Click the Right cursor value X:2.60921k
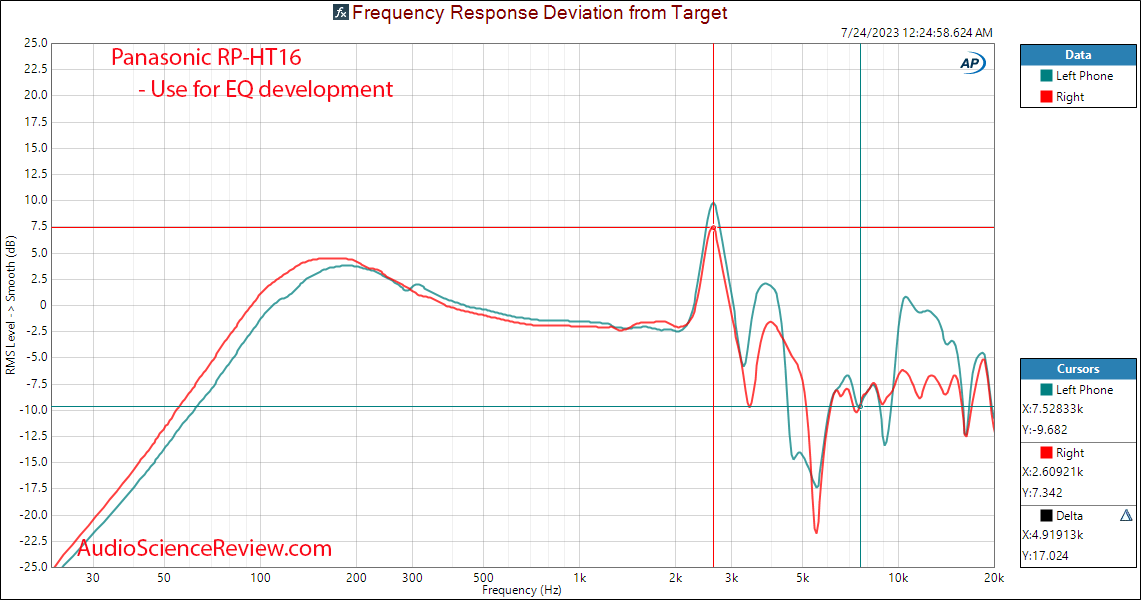The height and width of the screenshot is (600, 1141). (1053, 472)
